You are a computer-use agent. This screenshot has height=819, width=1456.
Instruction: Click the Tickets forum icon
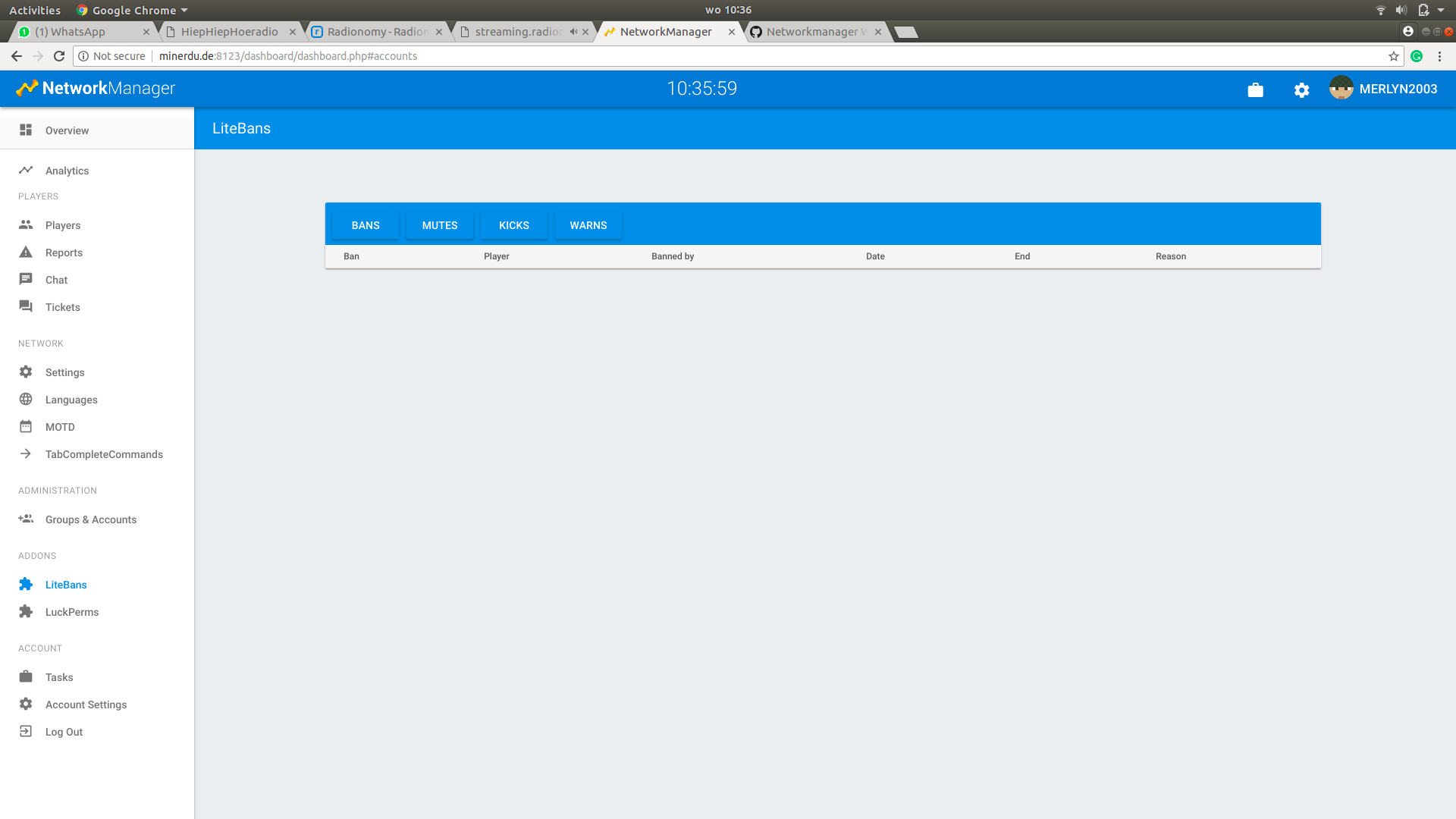pos(26,306)
